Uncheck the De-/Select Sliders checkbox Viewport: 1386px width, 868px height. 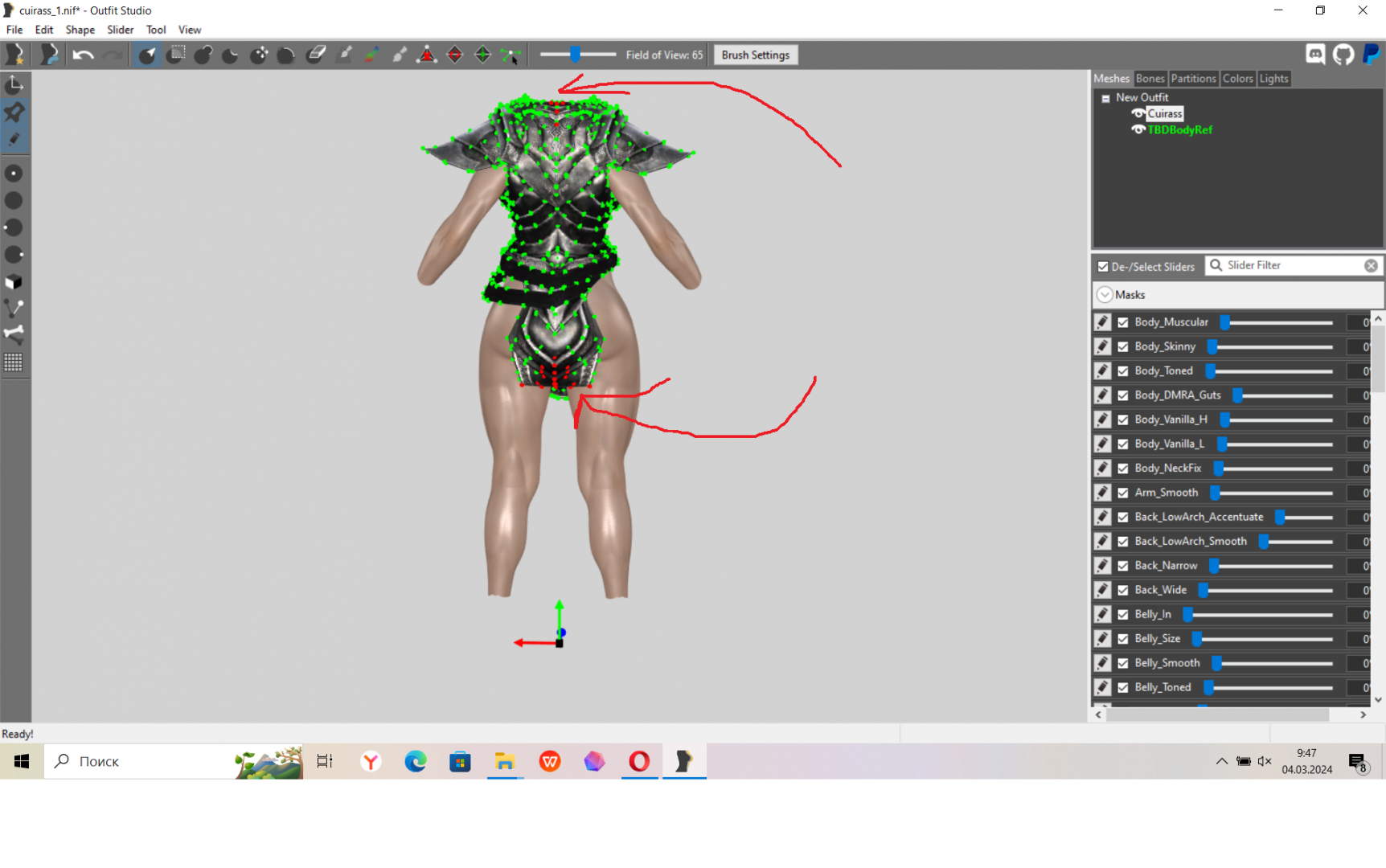pyautogui.click(x=1103, y=267)
